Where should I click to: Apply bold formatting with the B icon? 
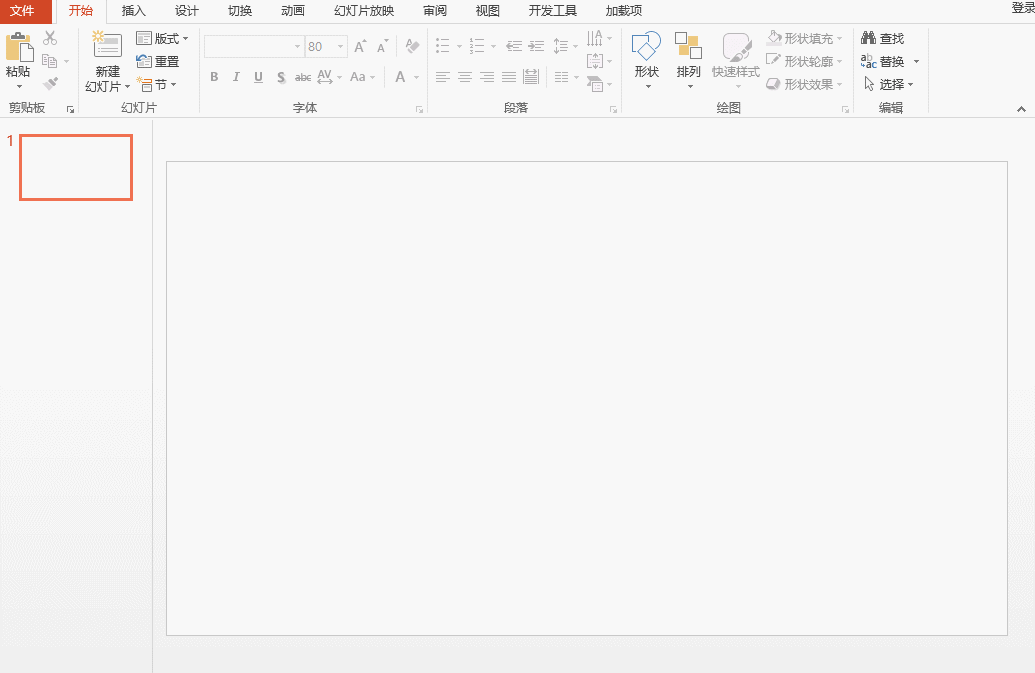(x=213, y=77)
